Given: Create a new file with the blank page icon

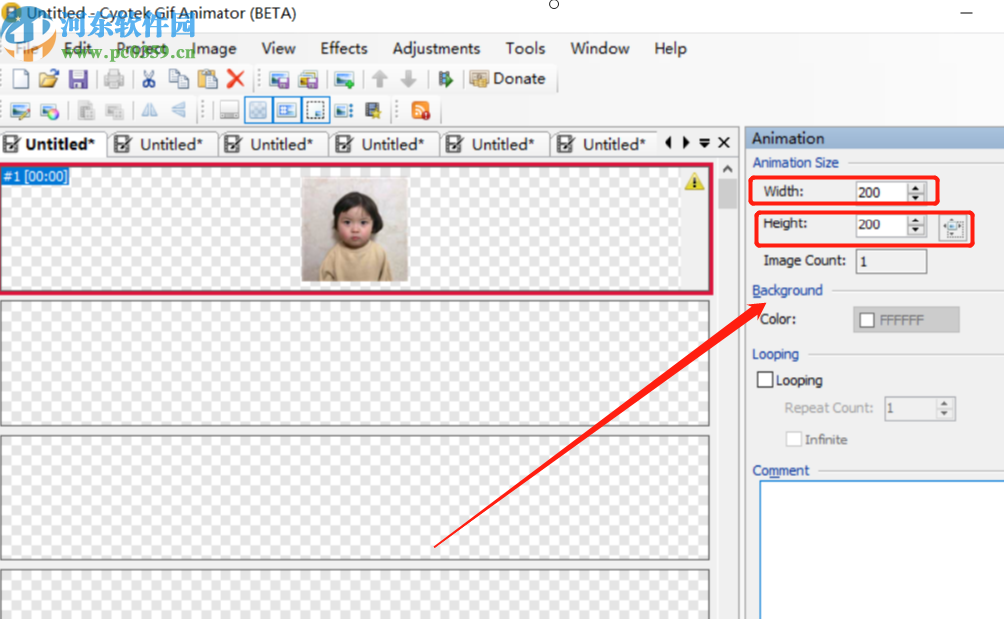Looking at the screenshot, I should [20, 79].
